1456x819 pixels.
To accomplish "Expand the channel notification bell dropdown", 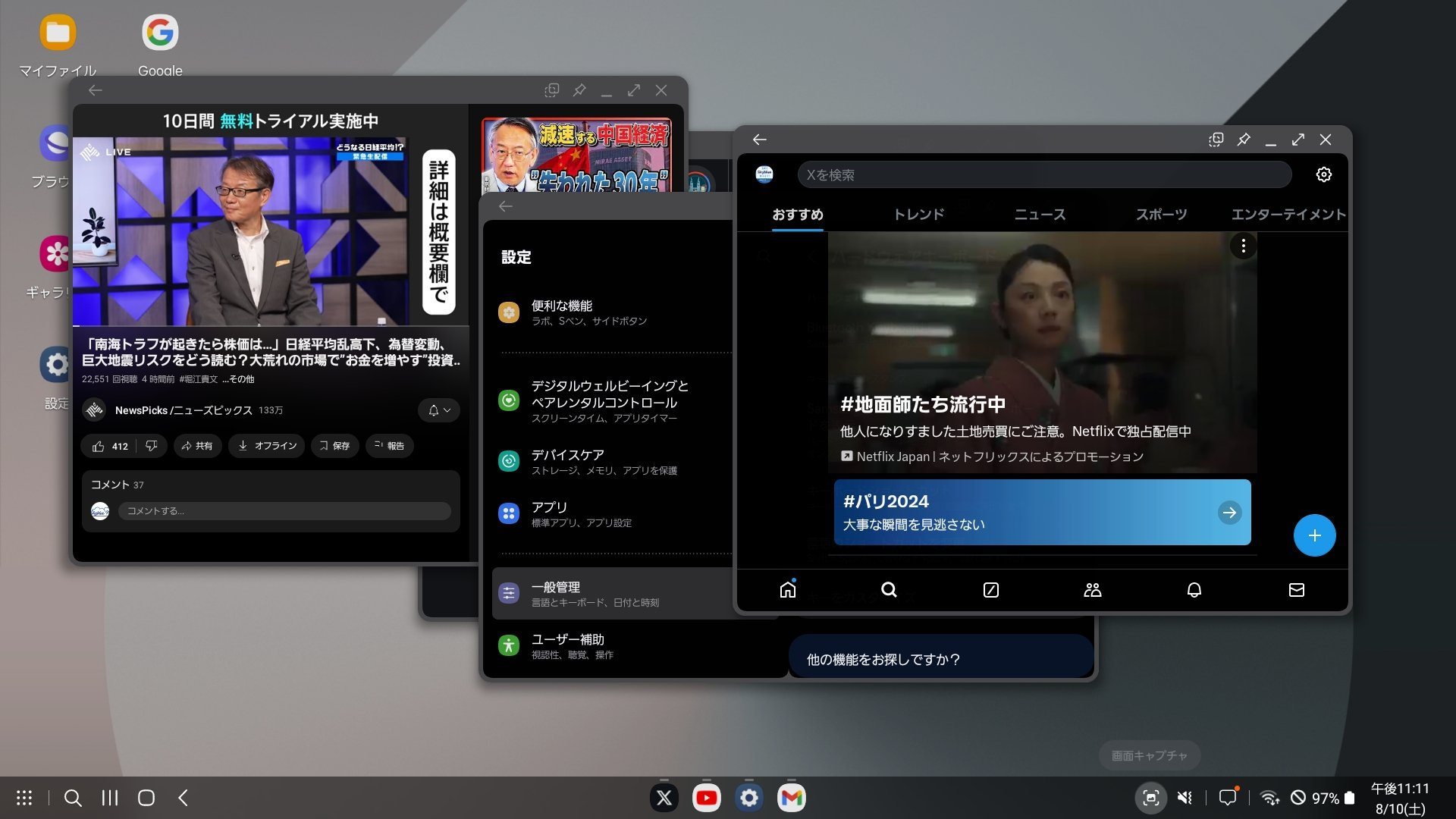I will (x=439, y=410).
